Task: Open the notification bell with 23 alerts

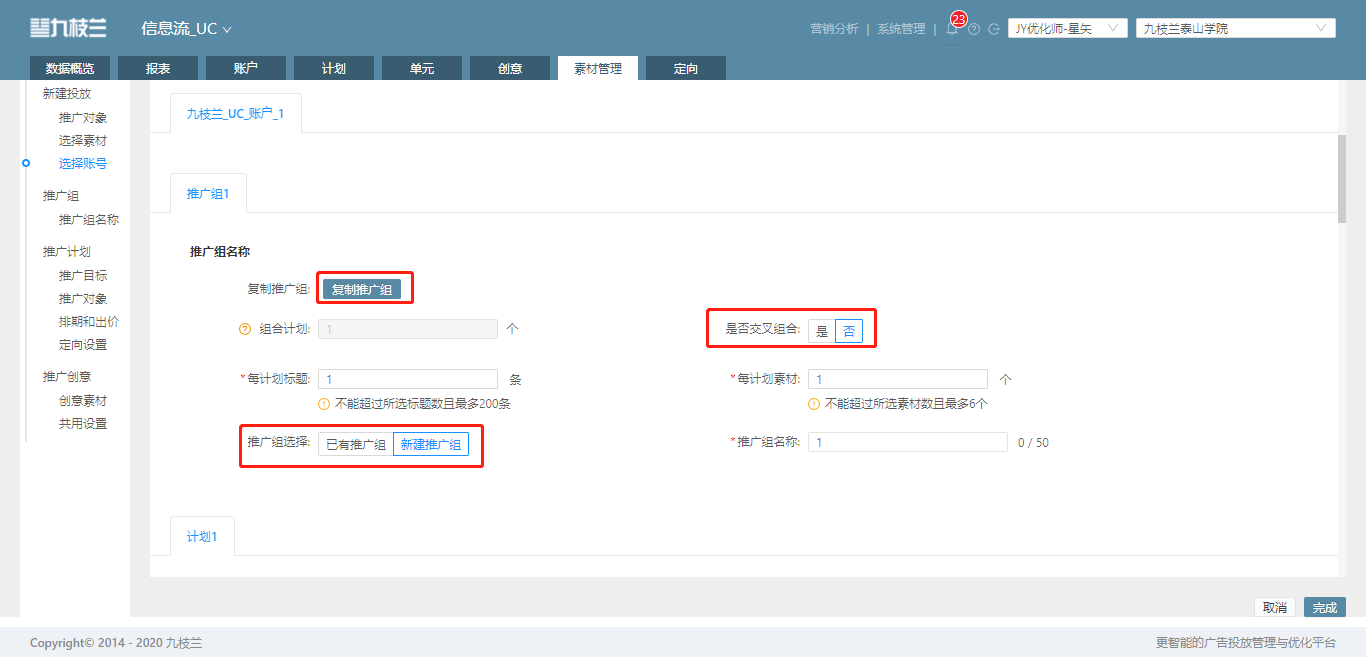Action: point(952,29)
